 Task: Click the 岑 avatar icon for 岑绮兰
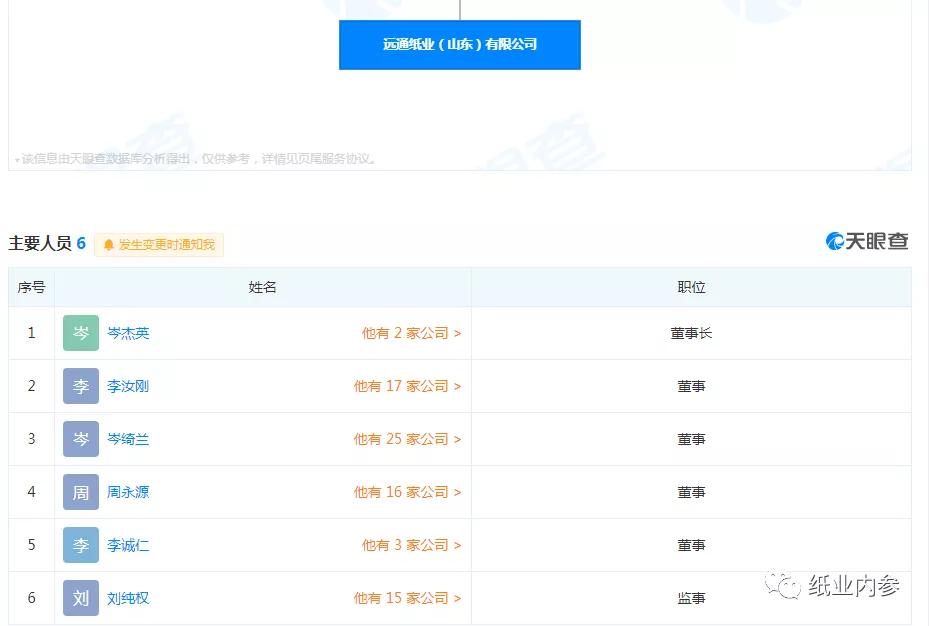(81, 439)
